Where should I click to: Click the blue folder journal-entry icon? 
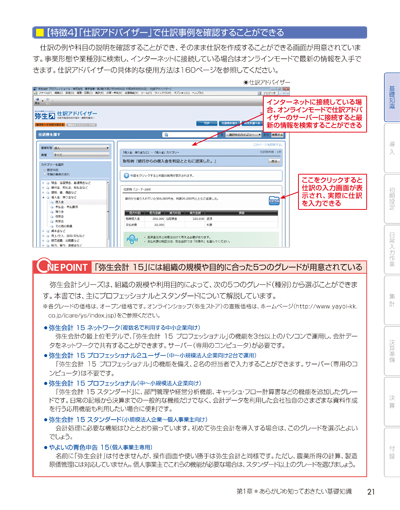(x=274, y=200)
